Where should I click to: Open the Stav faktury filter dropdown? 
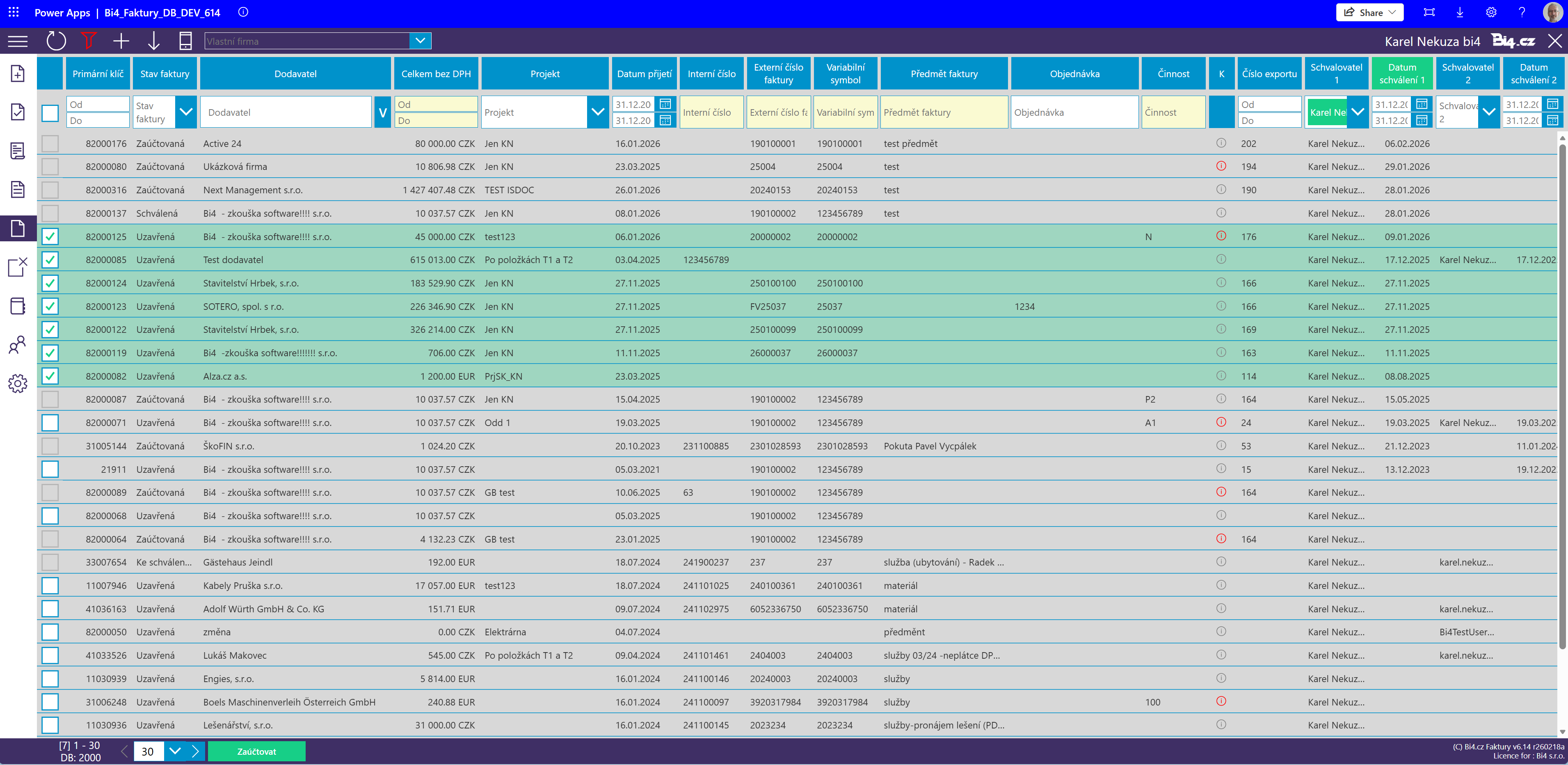coord(186,112)
